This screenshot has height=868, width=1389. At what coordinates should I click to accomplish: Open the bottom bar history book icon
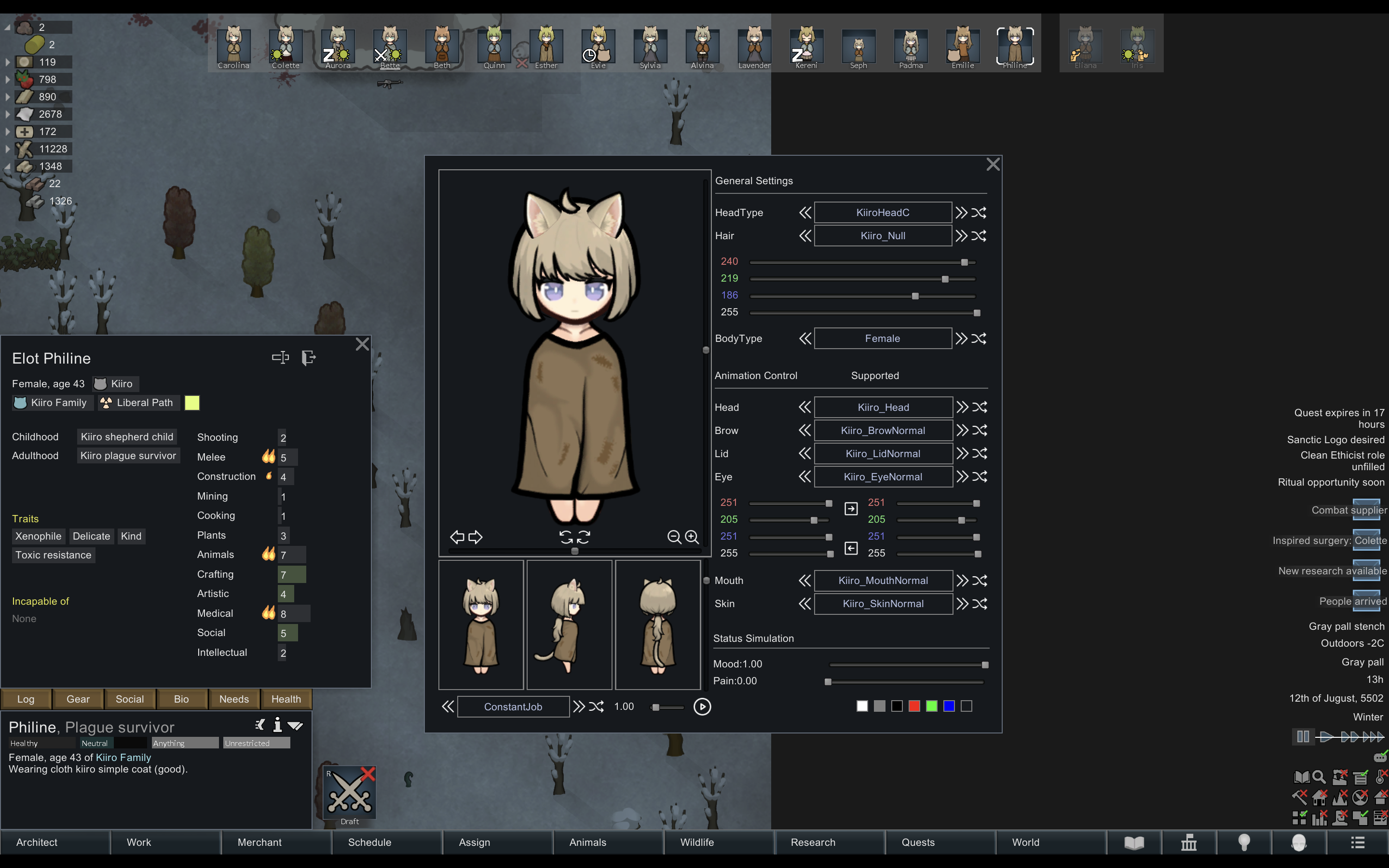point(1133,842)
